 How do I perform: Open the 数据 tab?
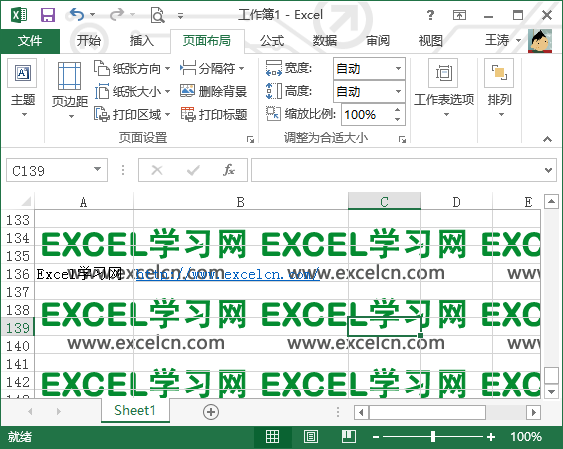tap(325, 41)
